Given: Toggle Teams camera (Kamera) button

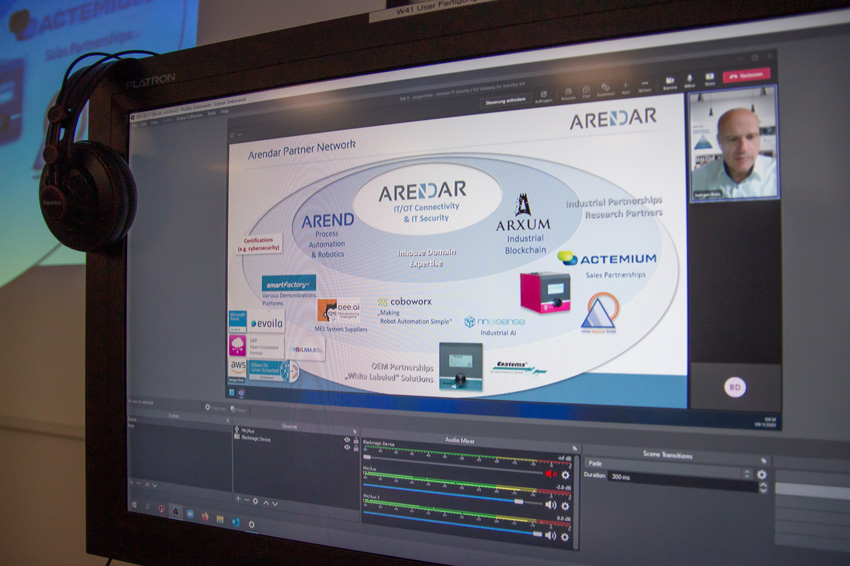Looking at the screenshot, I should tap(670, 82).
